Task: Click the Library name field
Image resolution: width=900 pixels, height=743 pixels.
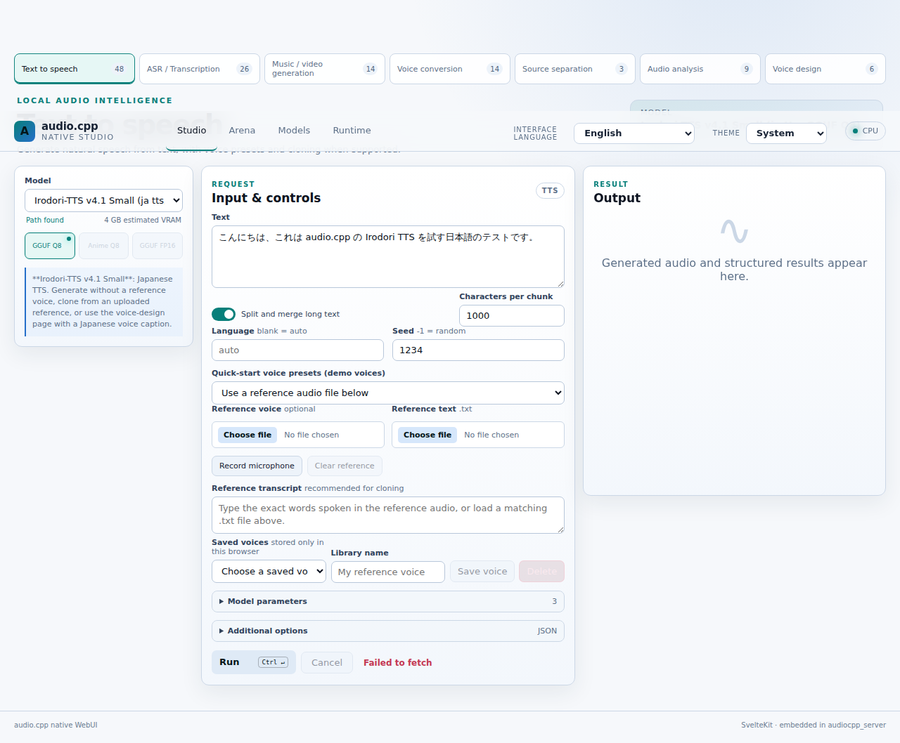Action: (388, 572)
